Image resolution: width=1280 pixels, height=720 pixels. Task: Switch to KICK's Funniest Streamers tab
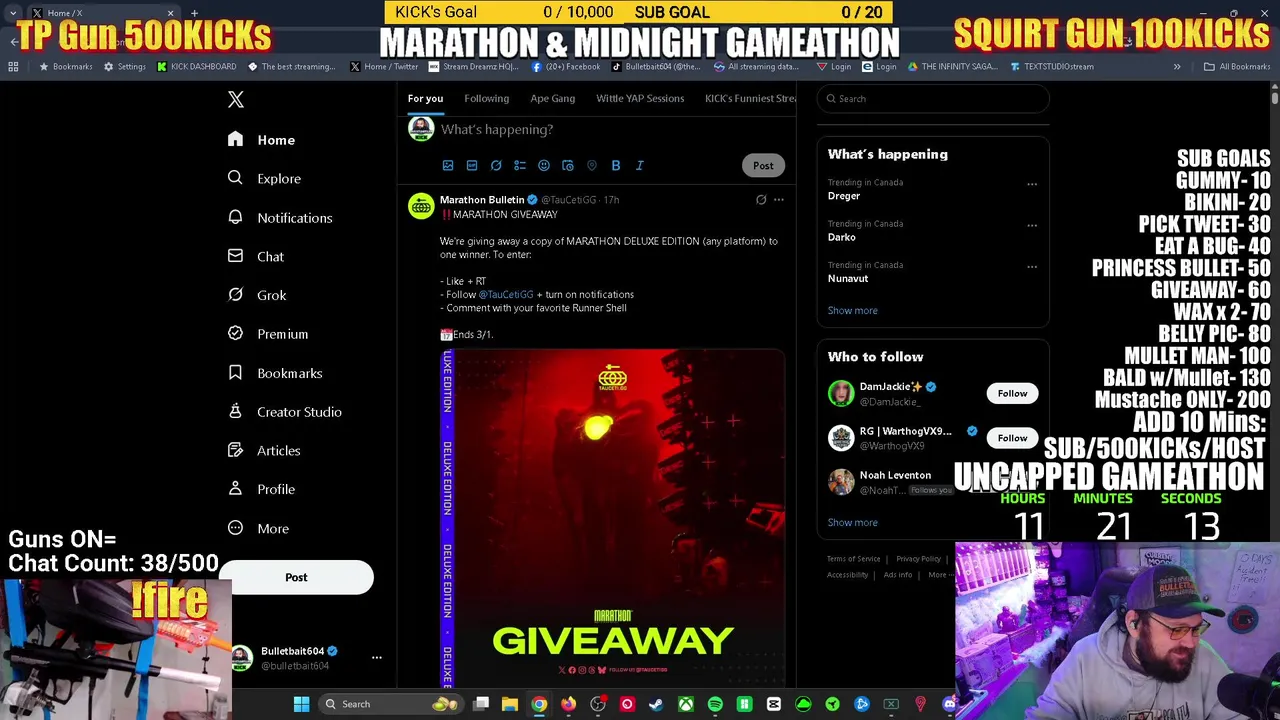pos(750,98)
